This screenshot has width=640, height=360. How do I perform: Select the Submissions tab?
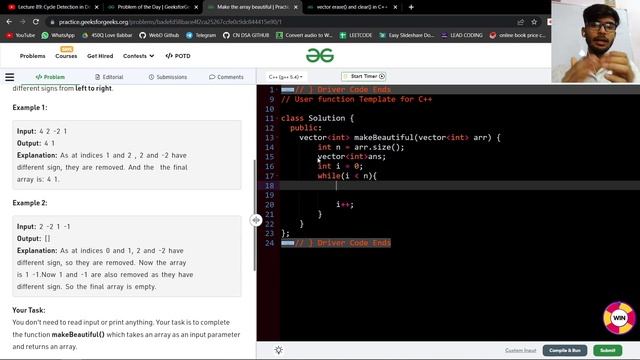pos(168,77)
